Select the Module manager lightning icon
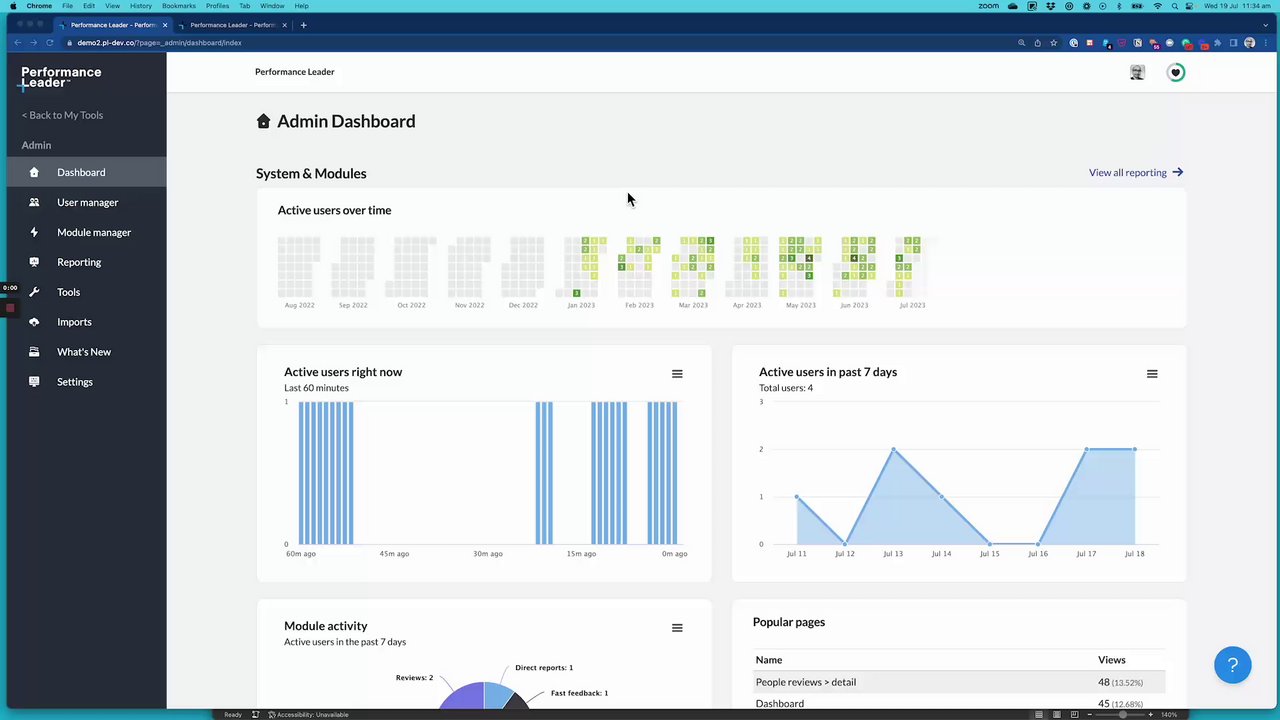The width and height of the screenshot is (1280, 720). (34, 232)
